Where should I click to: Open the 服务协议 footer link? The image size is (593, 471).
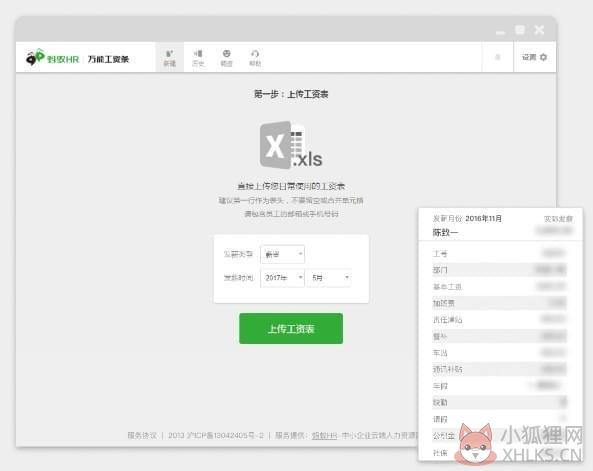click(142, 435)
